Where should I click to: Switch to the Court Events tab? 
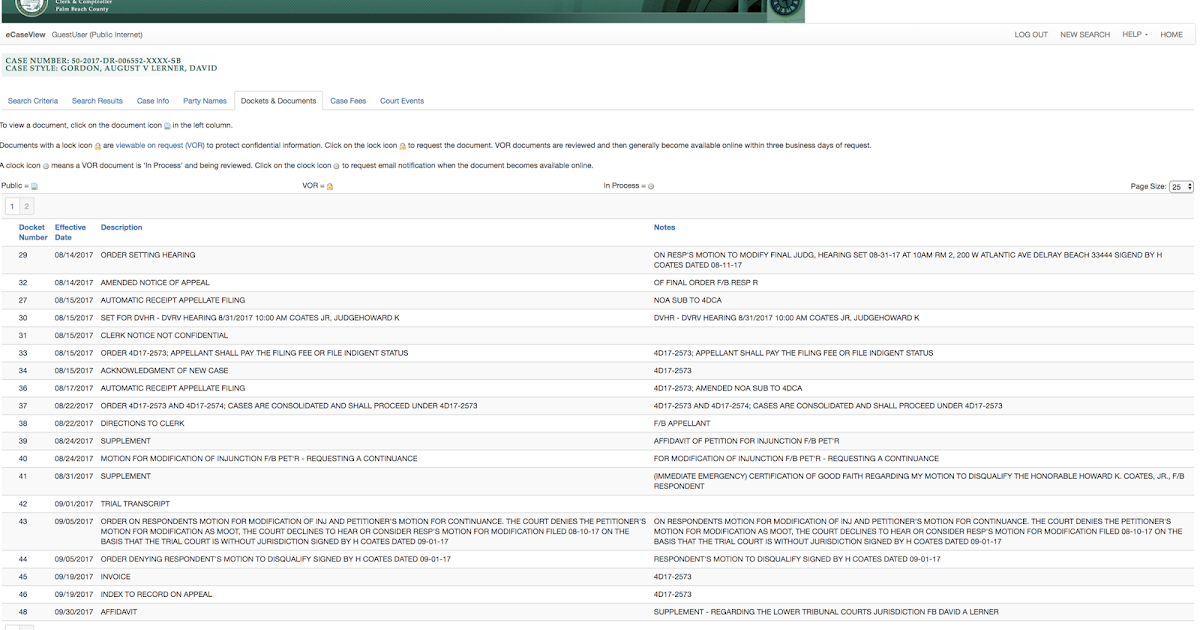pos(402,101)
